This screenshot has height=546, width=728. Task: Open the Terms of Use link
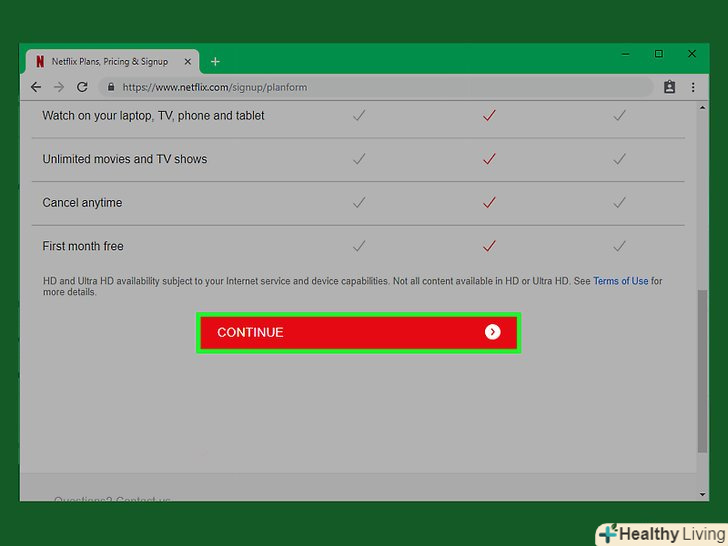[x=620, y=281]
